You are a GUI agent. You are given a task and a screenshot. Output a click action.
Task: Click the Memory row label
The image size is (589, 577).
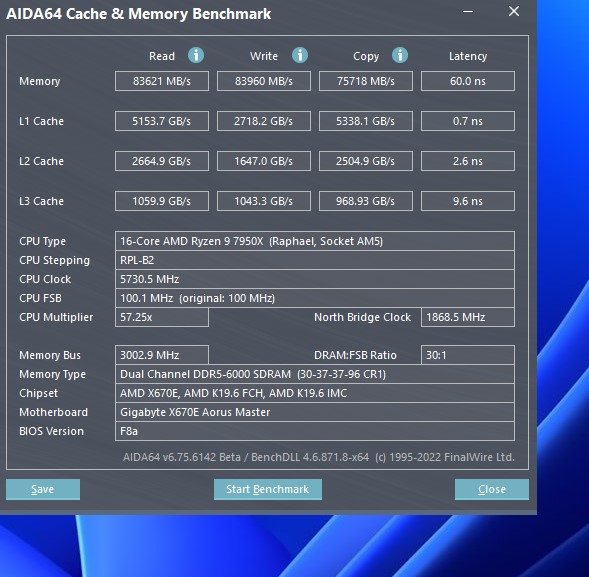pyautogui.click(x=39, y=82)
